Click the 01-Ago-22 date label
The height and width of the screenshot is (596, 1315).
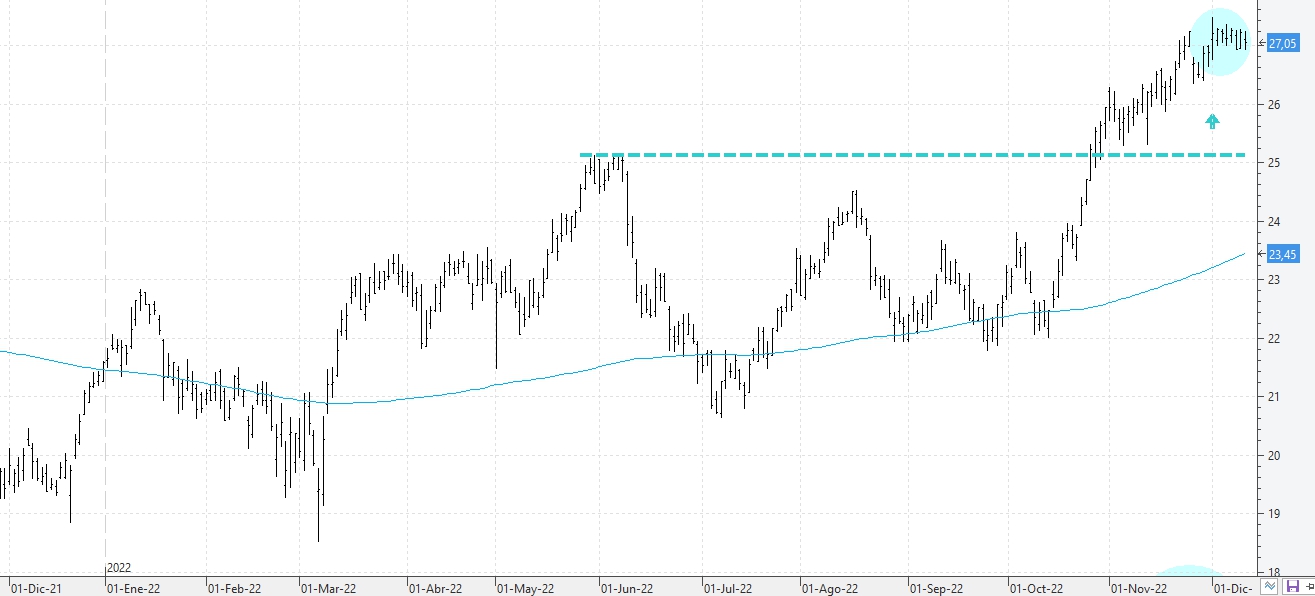tap(830, 589)
